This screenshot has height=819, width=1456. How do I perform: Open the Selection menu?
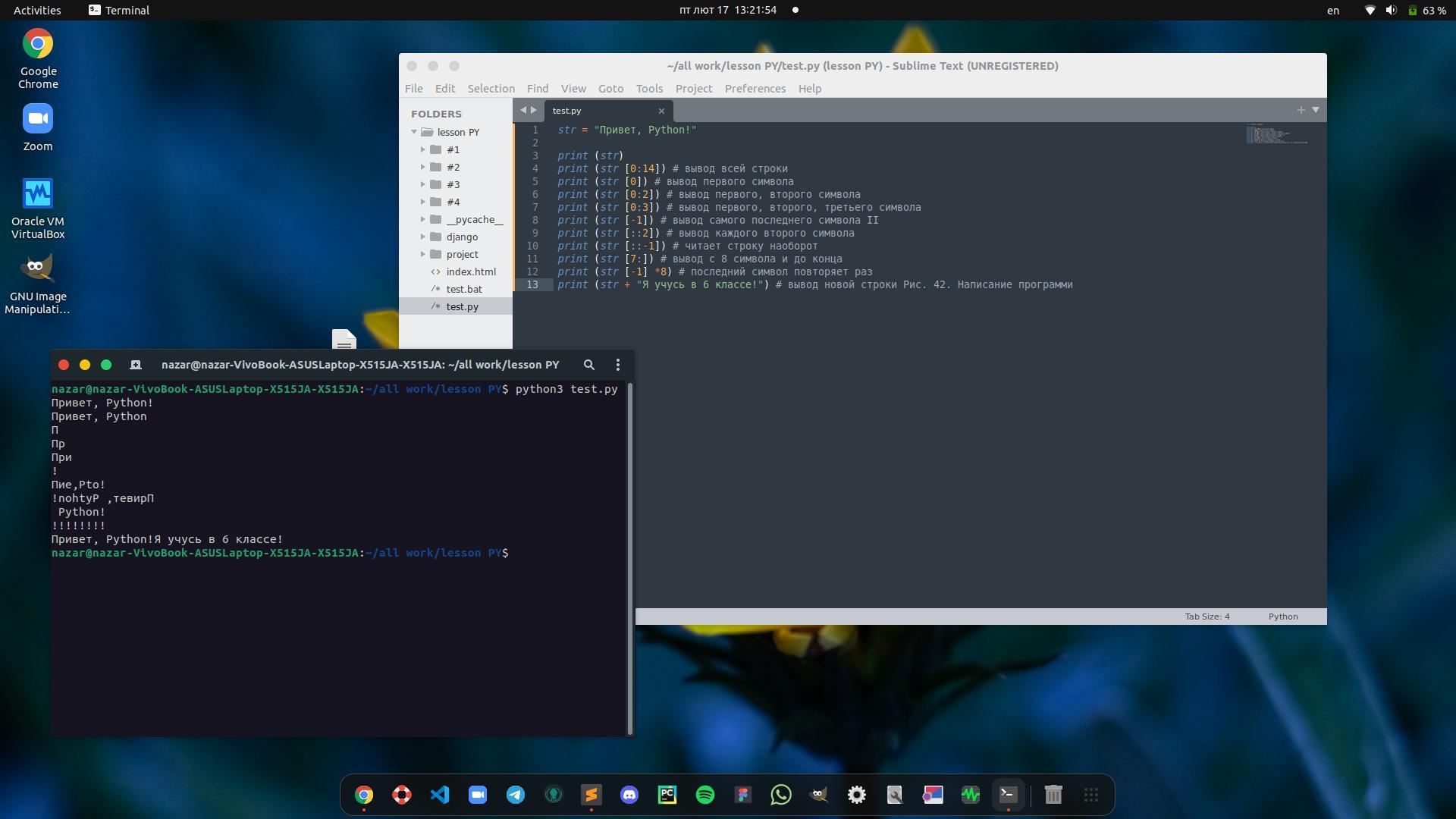tap(491, 89)
